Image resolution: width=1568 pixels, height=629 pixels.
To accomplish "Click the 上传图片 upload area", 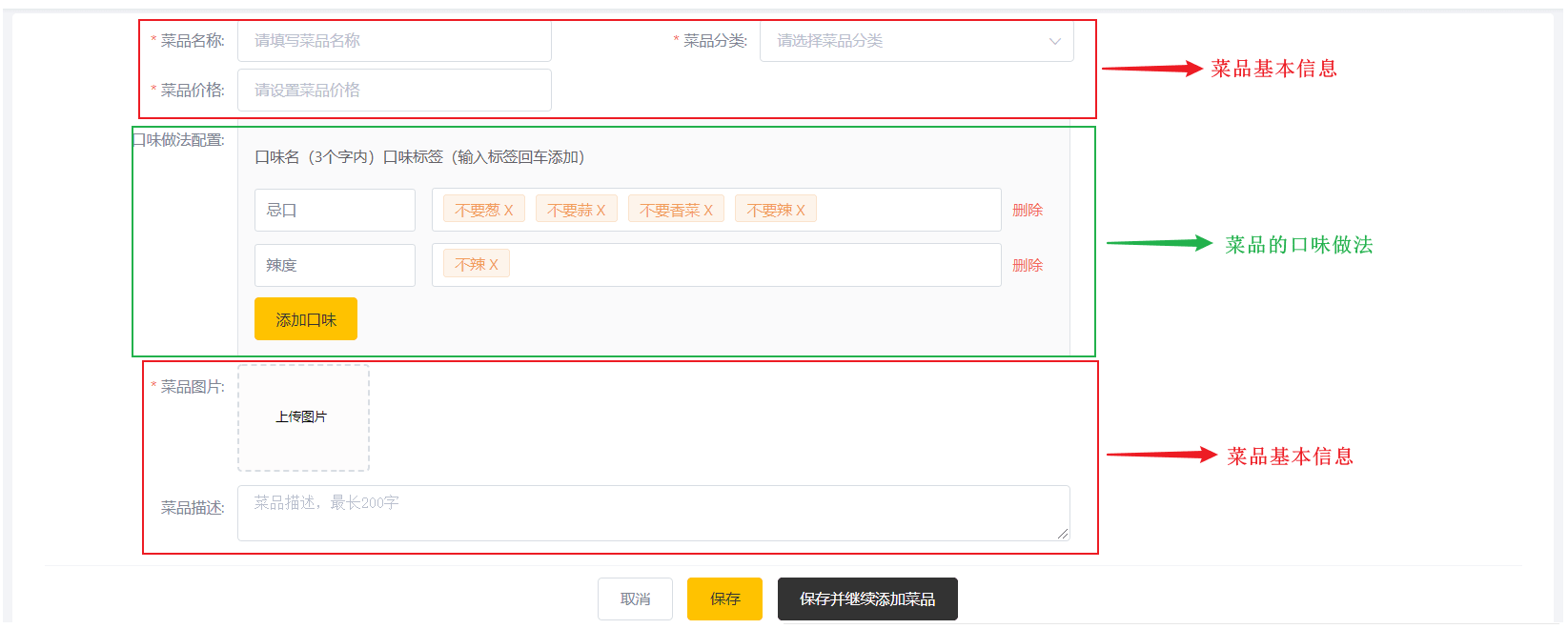I will (303, 417).
